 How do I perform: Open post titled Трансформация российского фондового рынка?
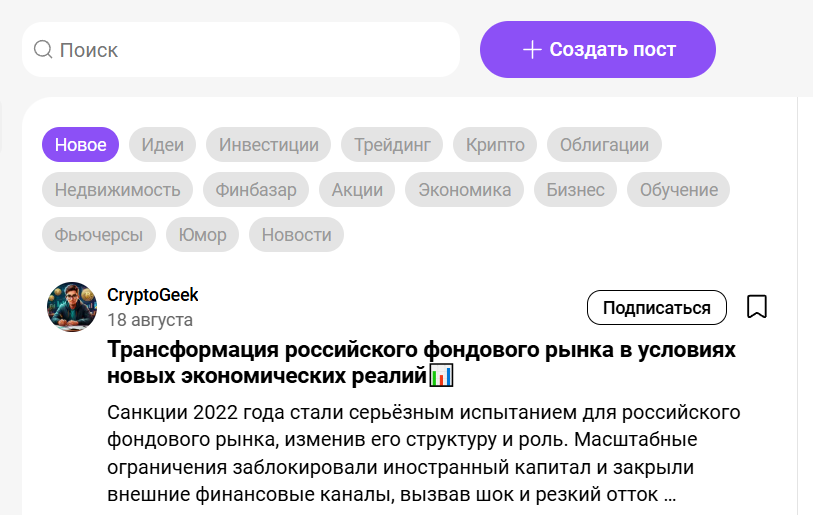(420, 363)
